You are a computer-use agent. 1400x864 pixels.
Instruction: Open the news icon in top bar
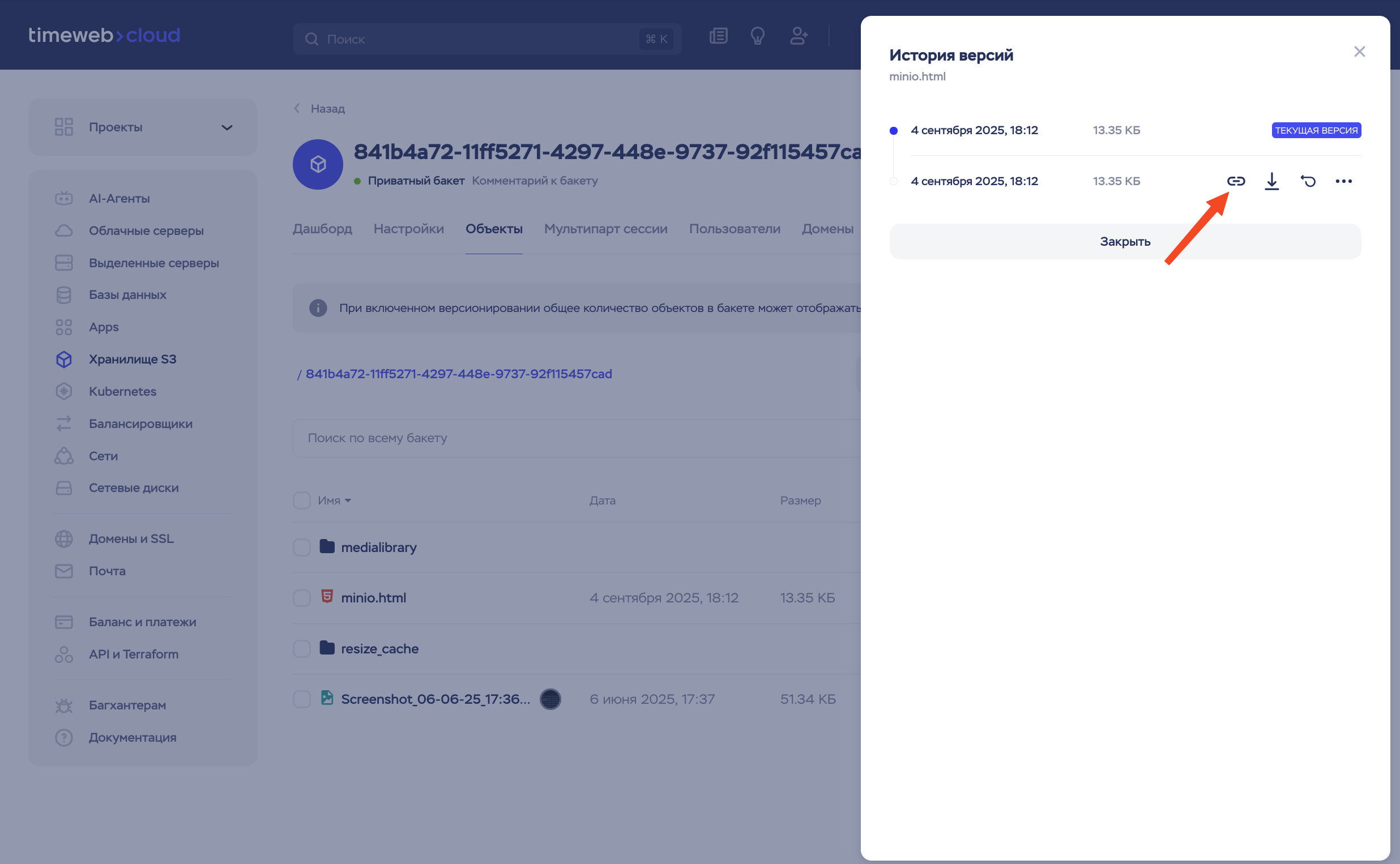[718, 37]
